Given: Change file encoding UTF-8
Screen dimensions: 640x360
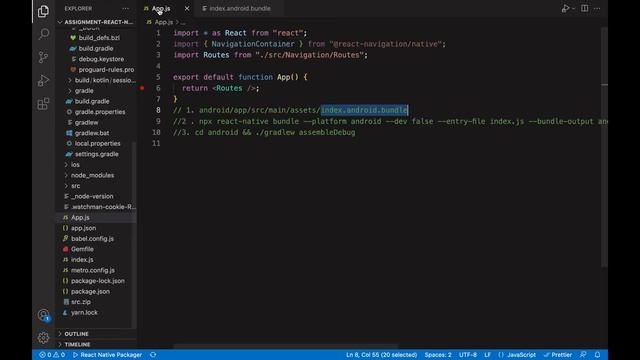Looking at the screenshot, I should (468, 355).
